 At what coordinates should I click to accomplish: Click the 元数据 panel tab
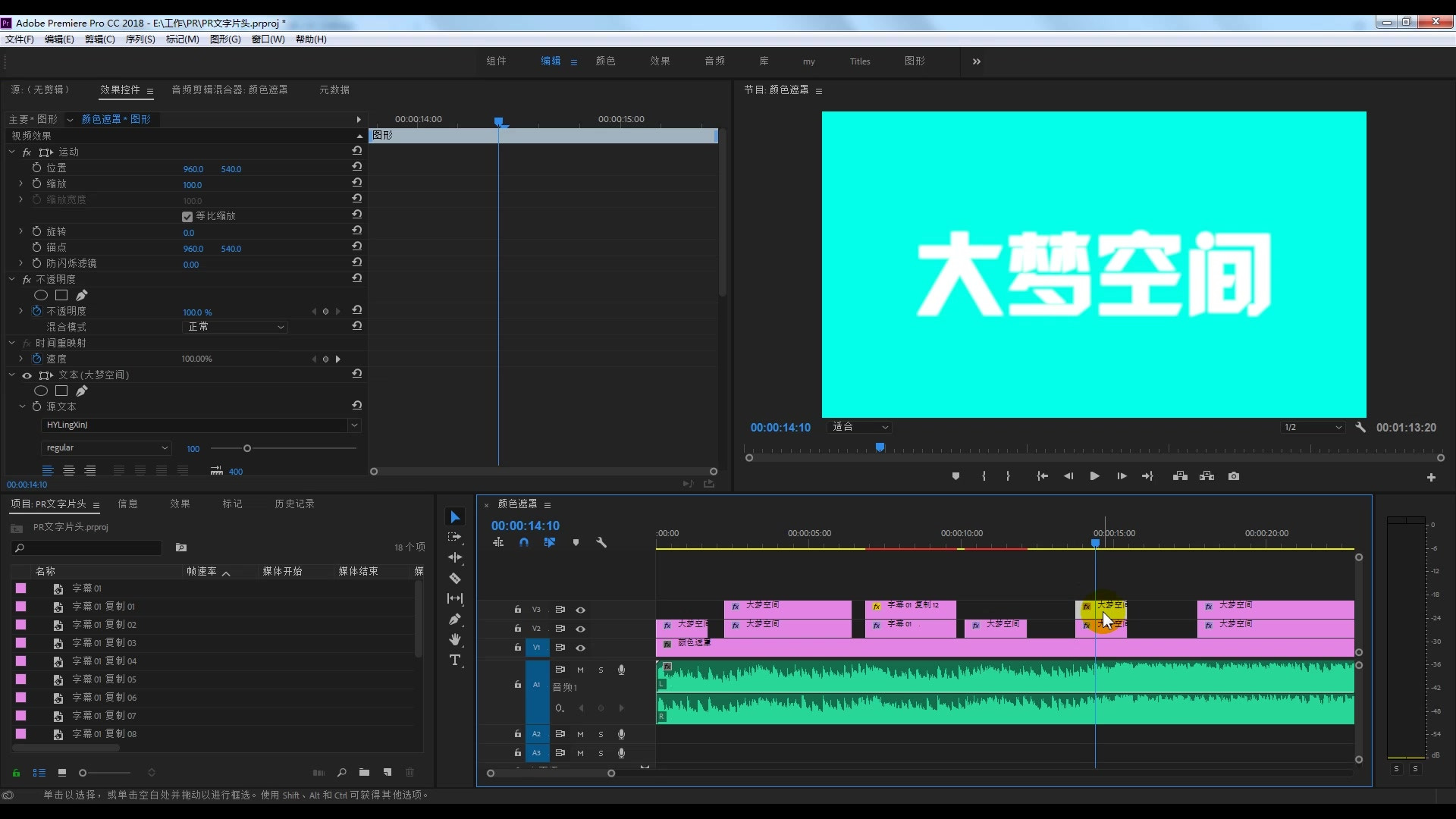(x=333, y=89)
